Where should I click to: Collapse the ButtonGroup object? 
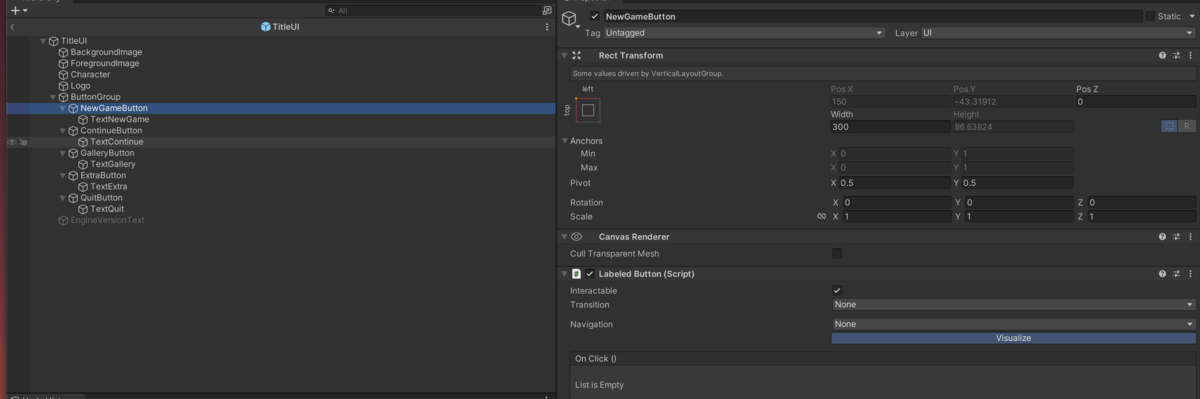click(53, 97)
